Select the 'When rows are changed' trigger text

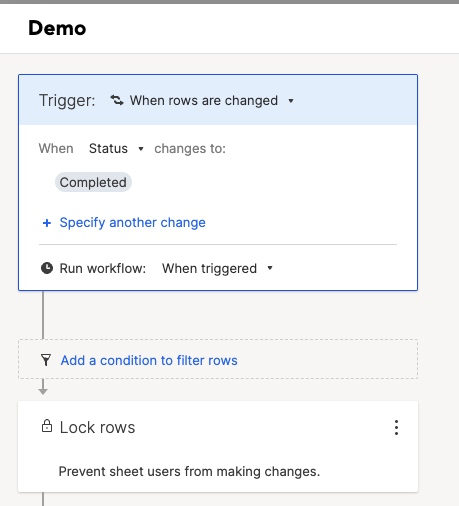204,100
